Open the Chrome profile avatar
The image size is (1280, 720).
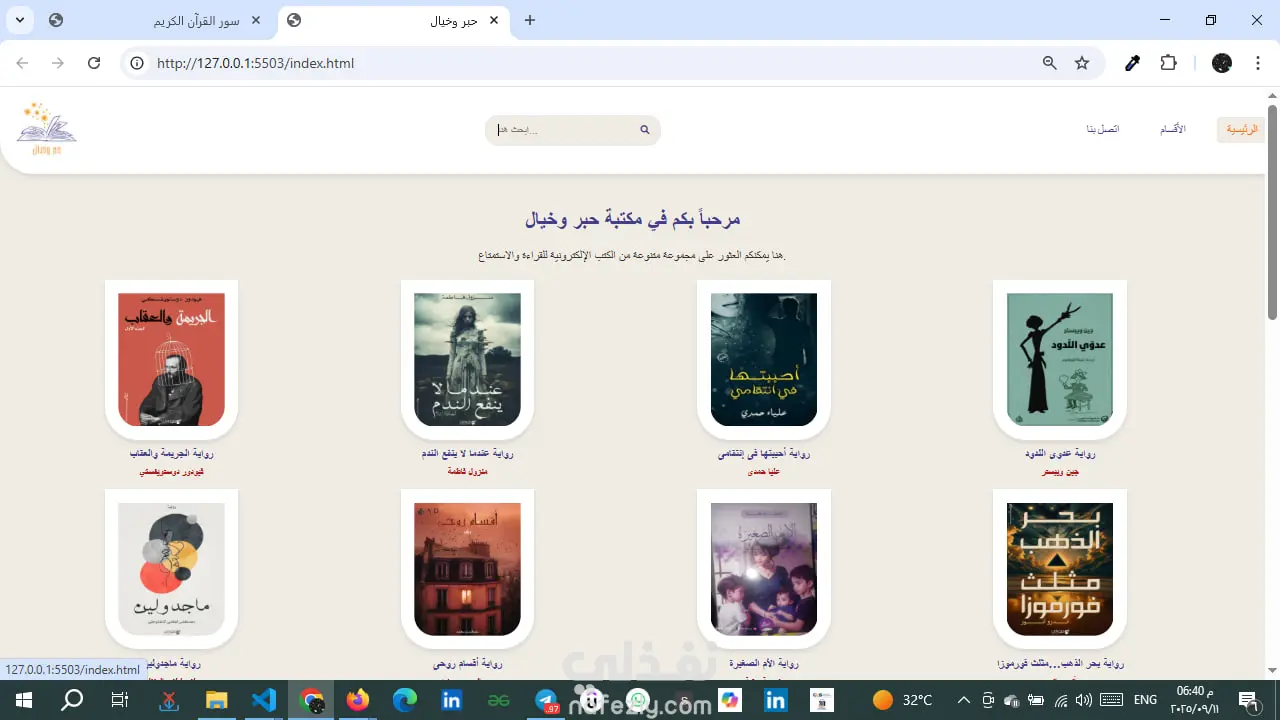(x=1222, y=63)
